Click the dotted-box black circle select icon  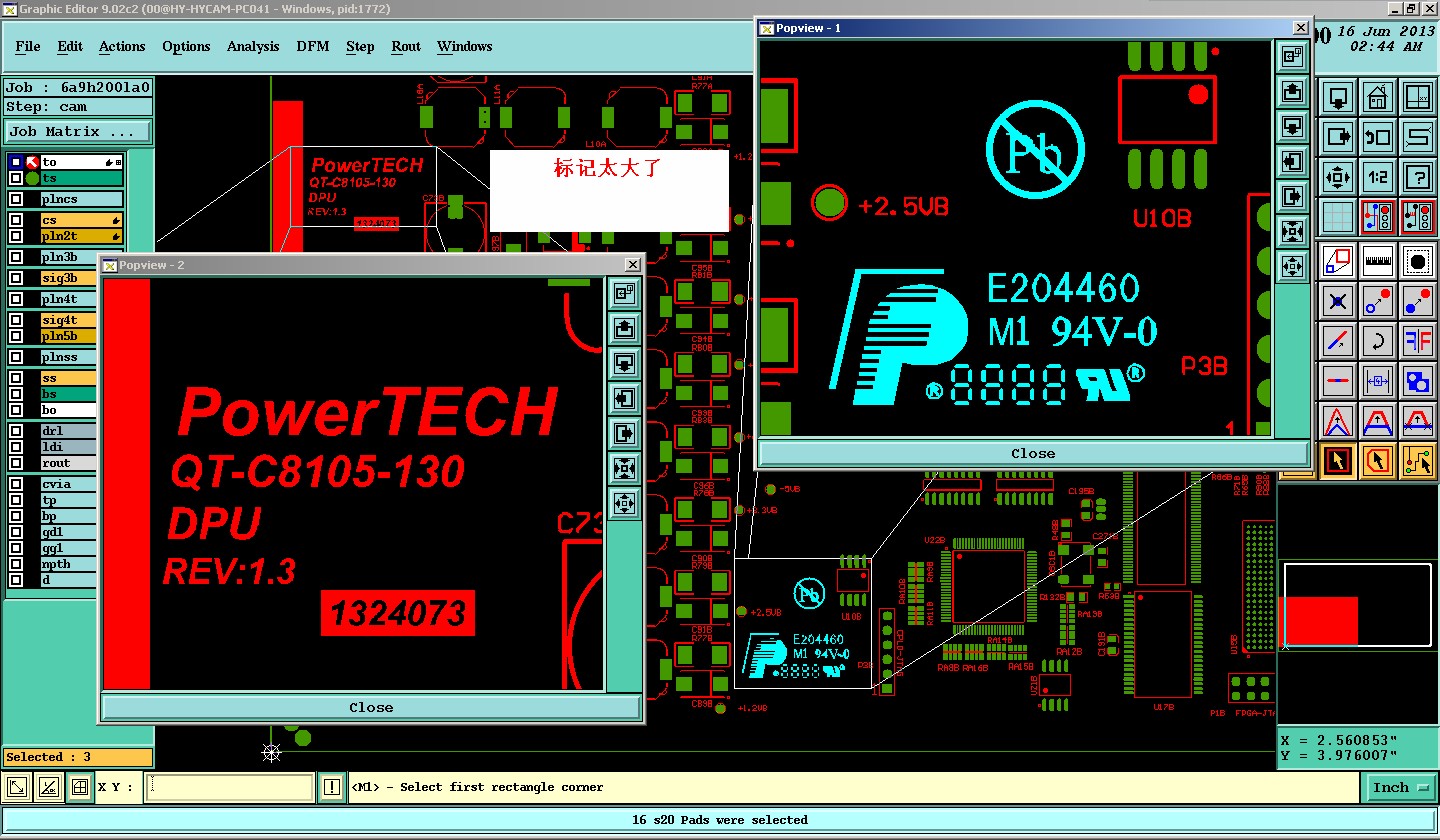pos(1418,261)
